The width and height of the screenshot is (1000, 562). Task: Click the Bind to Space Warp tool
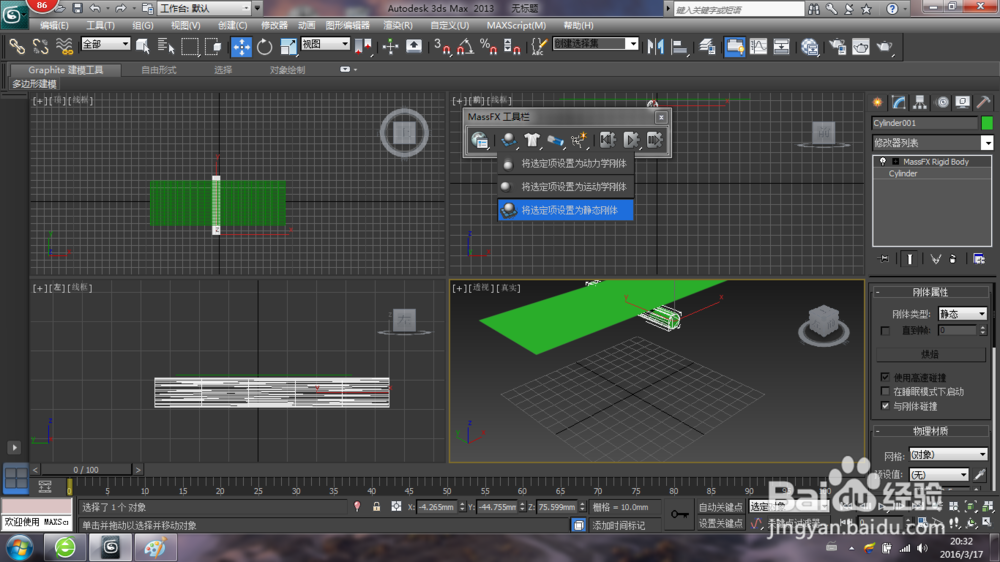pyautogui.click(x=64, y=47)
